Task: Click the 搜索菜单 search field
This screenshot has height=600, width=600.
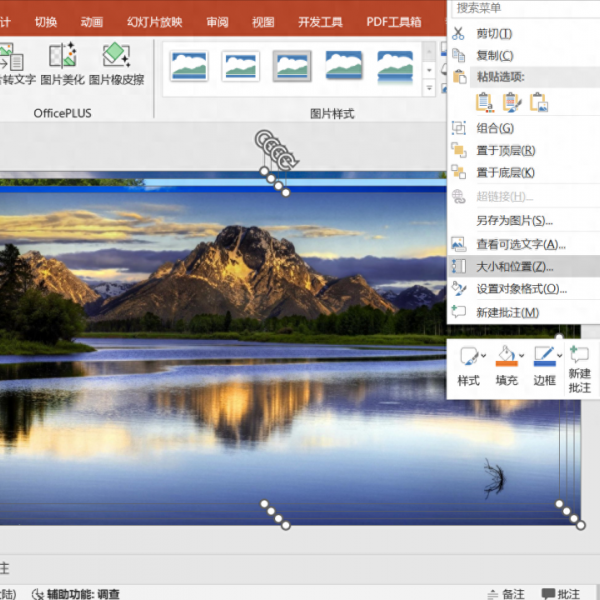Action: [x=520, y=8]
